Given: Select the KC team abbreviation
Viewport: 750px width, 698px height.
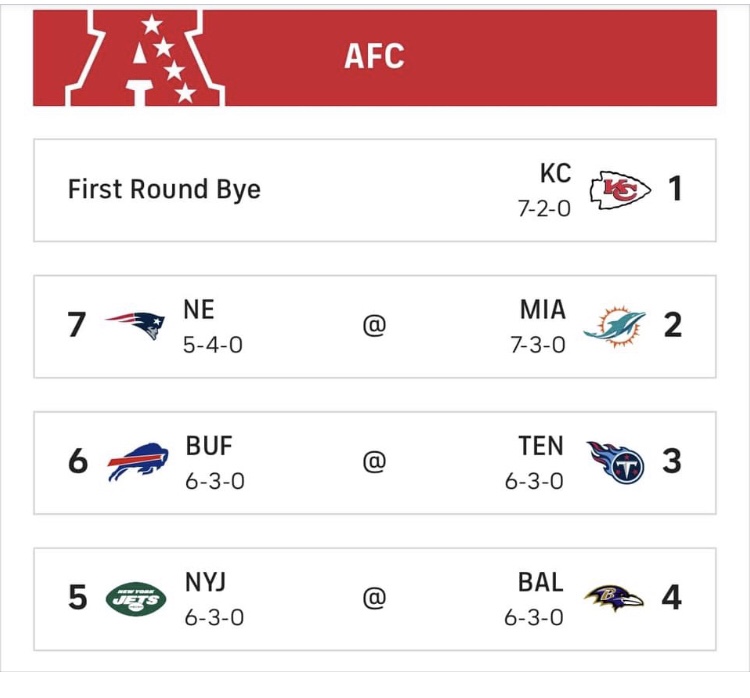Looking at the screenshot, I should (555, 173).
